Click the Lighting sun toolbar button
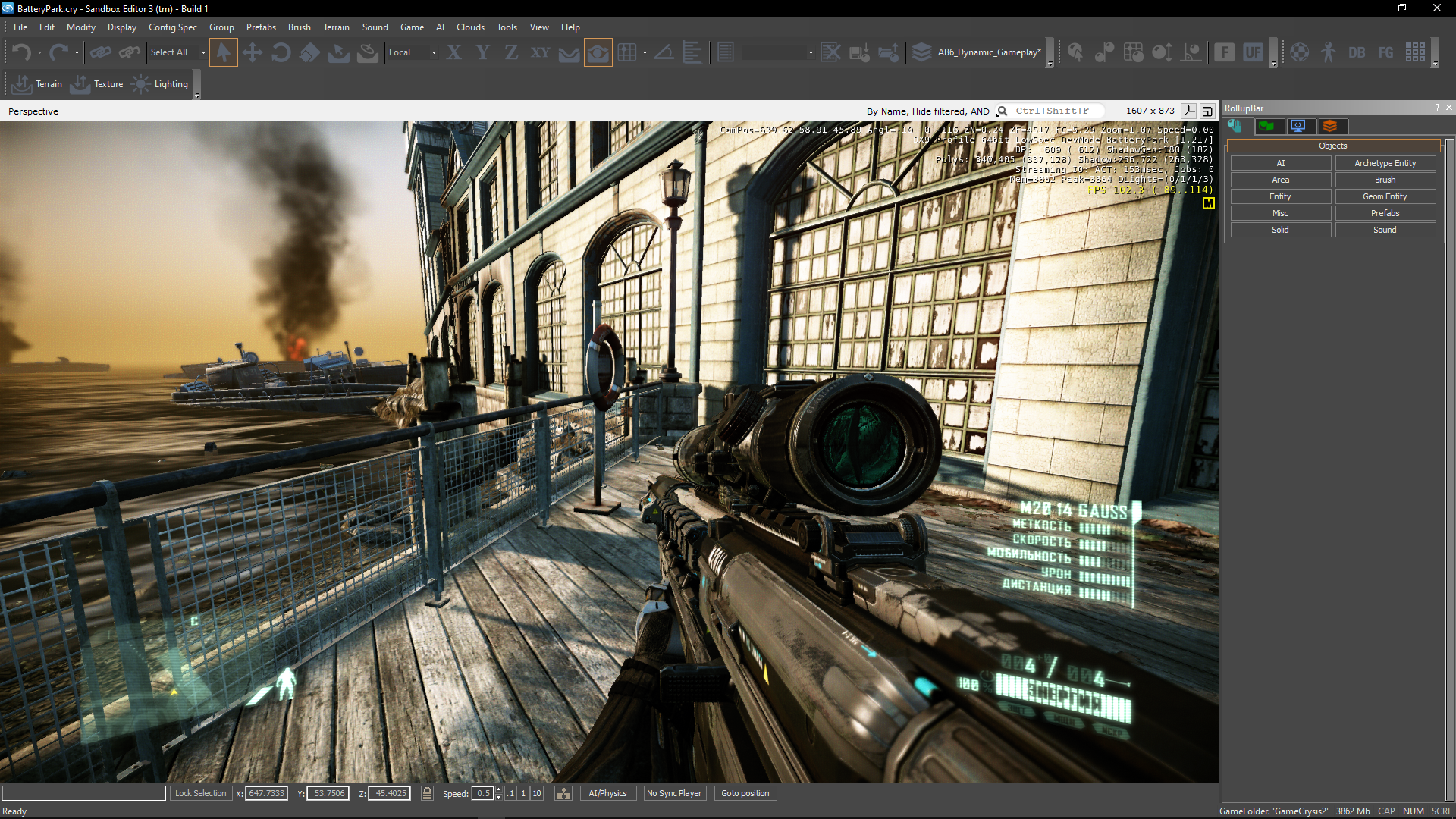The width and height of the screenshot is (1456, 819). tap(160, 84)
